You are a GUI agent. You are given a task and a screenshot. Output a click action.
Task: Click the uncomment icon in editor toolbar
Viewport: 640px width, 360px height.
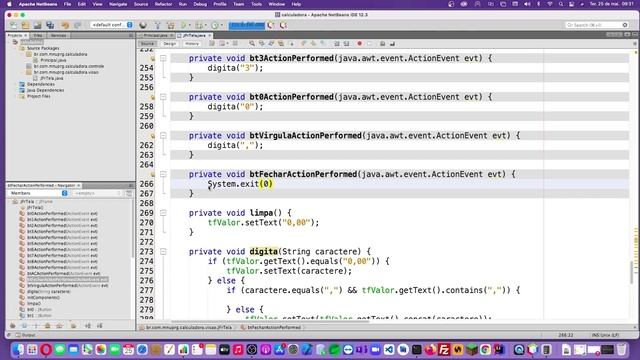point(392,44)
